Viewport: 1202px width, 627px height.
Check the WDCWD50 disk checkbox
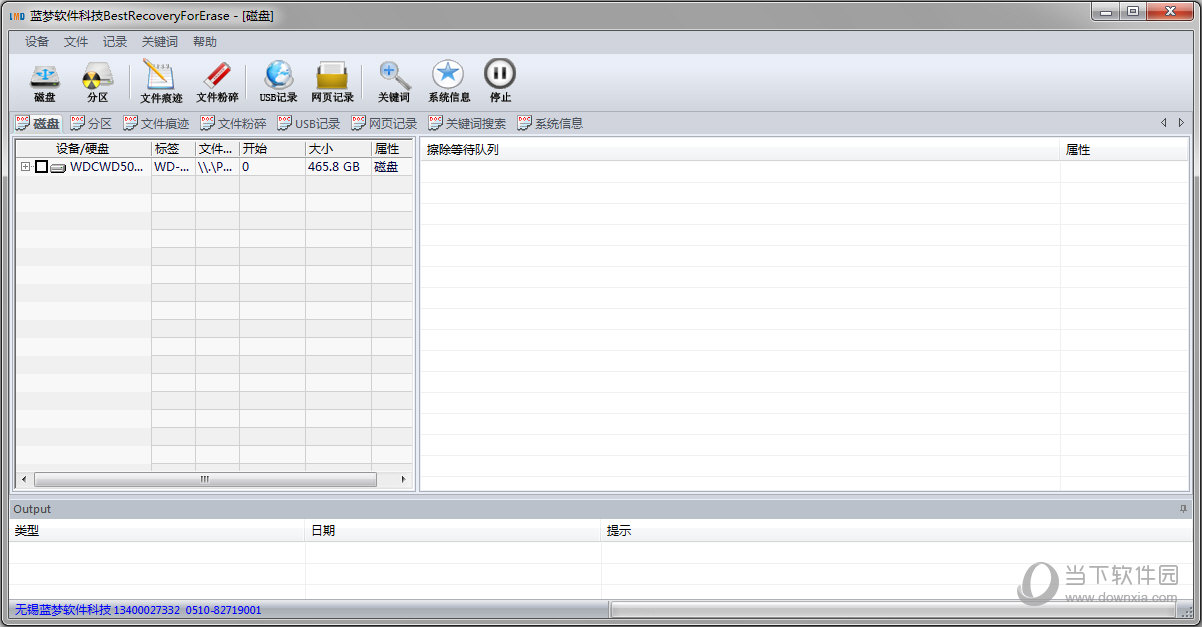coord(42,167)
